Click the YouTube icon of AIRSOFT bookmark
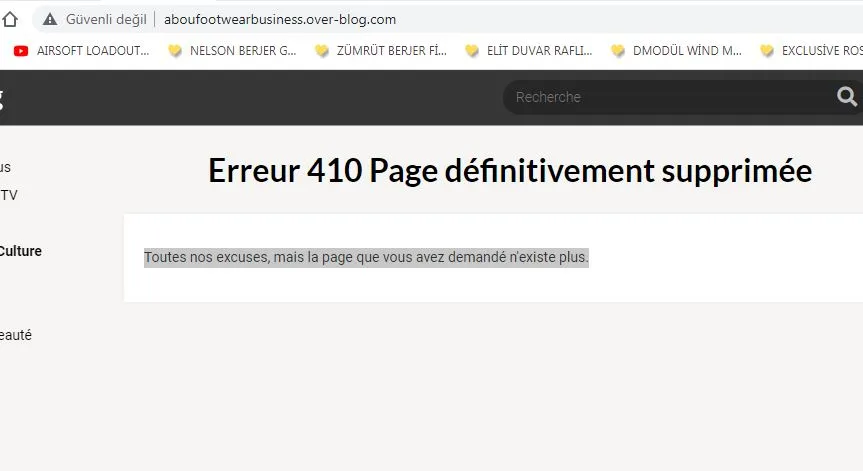 [21, 51]
